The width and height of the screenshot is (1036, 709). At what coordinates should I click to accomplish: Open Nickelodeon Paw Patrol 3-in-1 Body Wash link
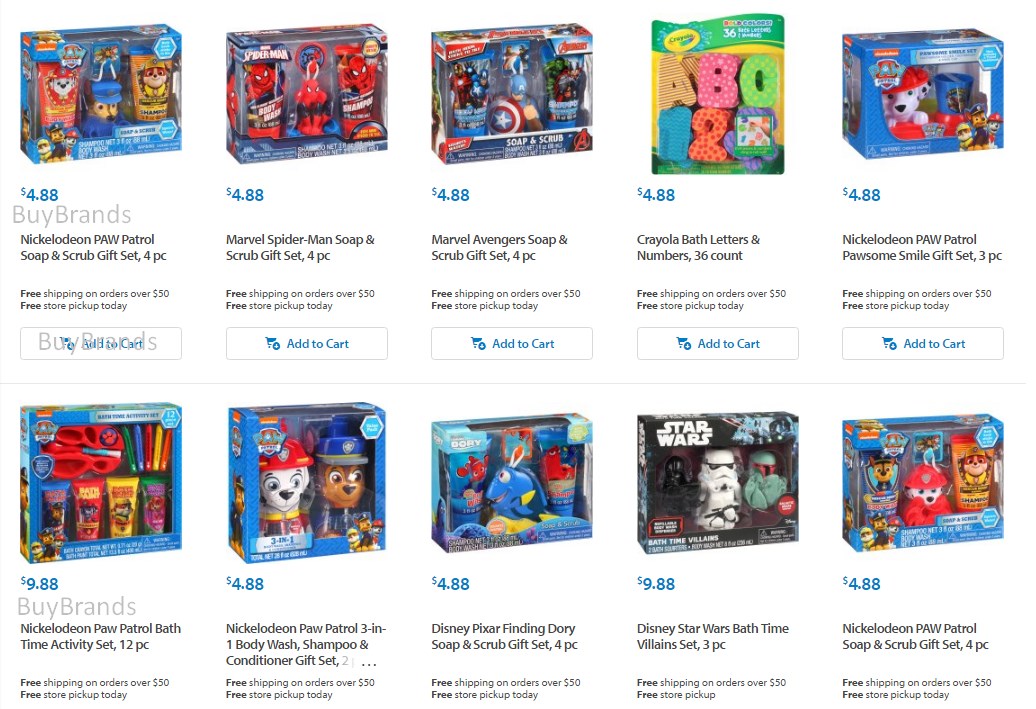[x=306, y=644]
